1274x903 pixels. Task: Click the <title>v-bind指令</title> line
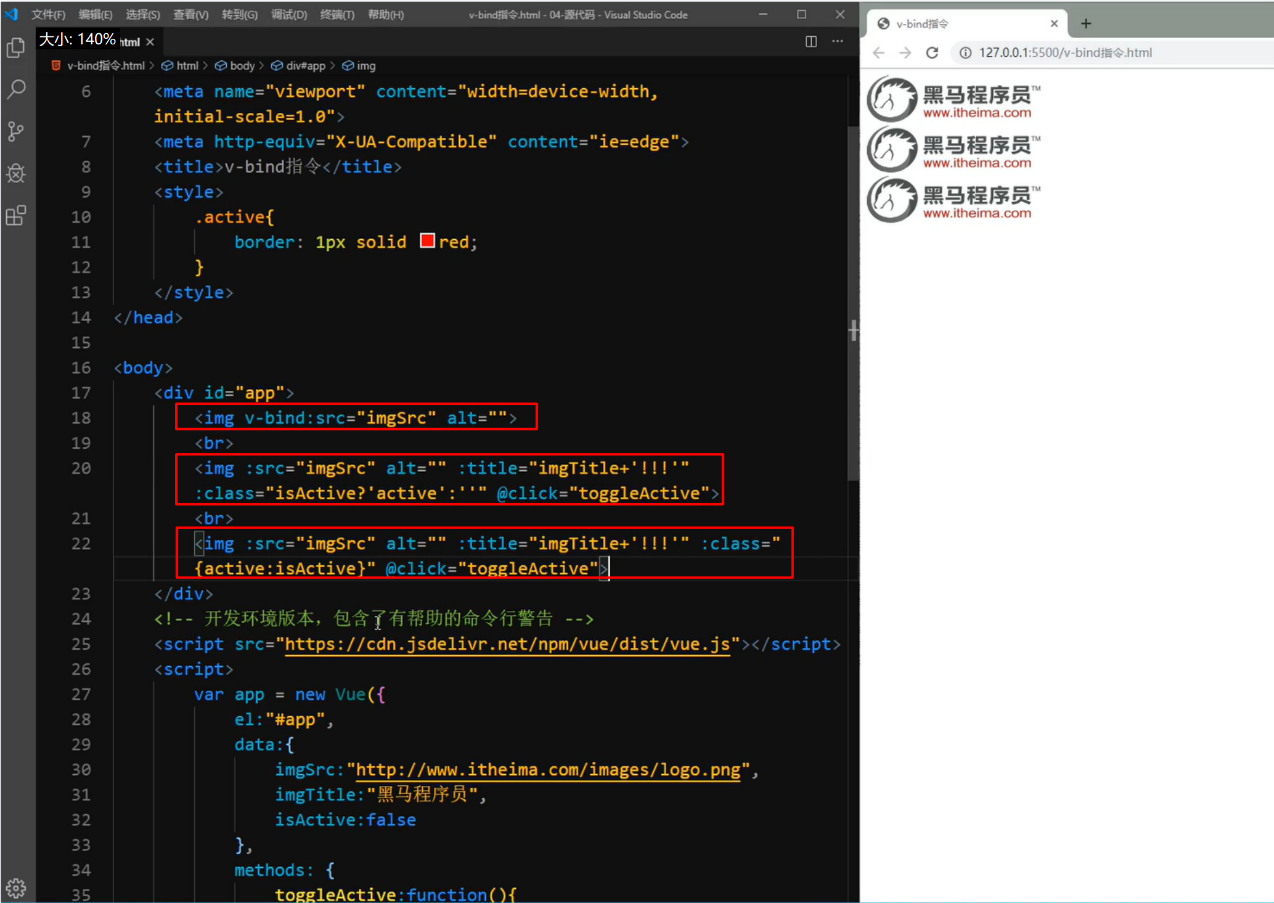278,167
